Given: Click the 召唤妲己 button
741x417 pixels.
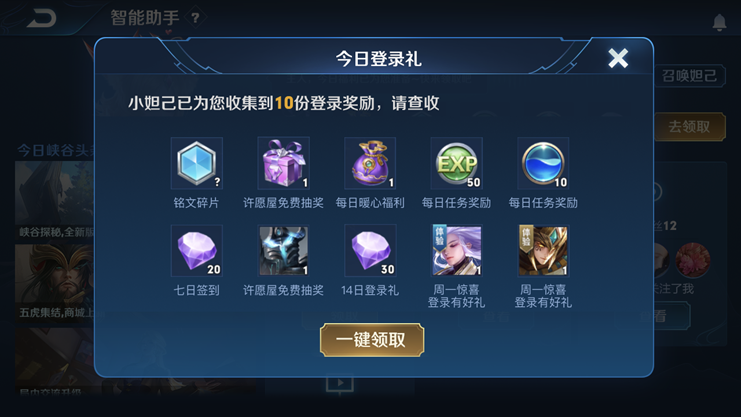Looking at the screenshot, I should (689, 76).
